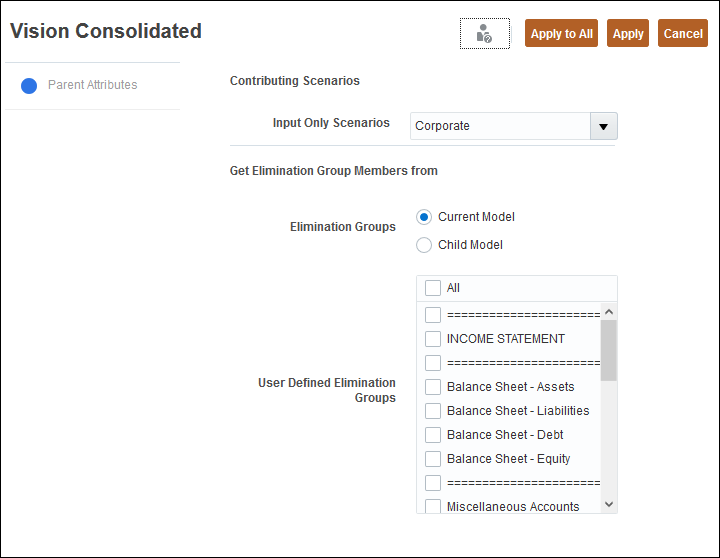
Task: Click the Elimination Groups label
Action: point(343,227)
